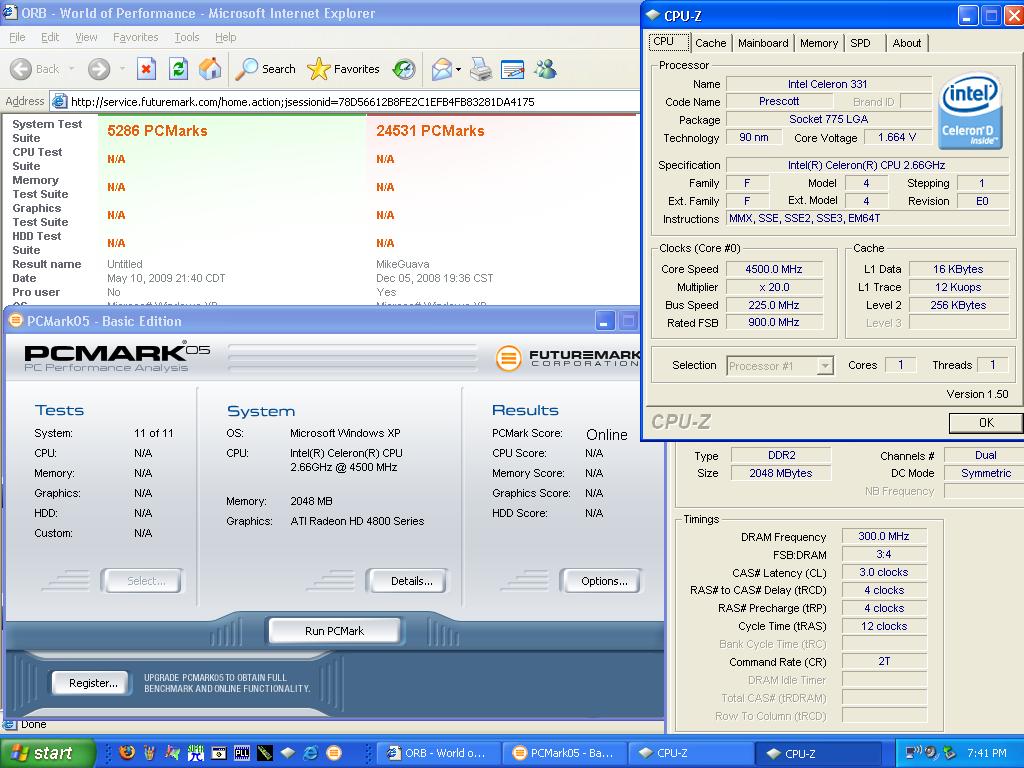The image size is (1024, 768).
Task: Click the MikeGuava result name
Action: (403, 264)
